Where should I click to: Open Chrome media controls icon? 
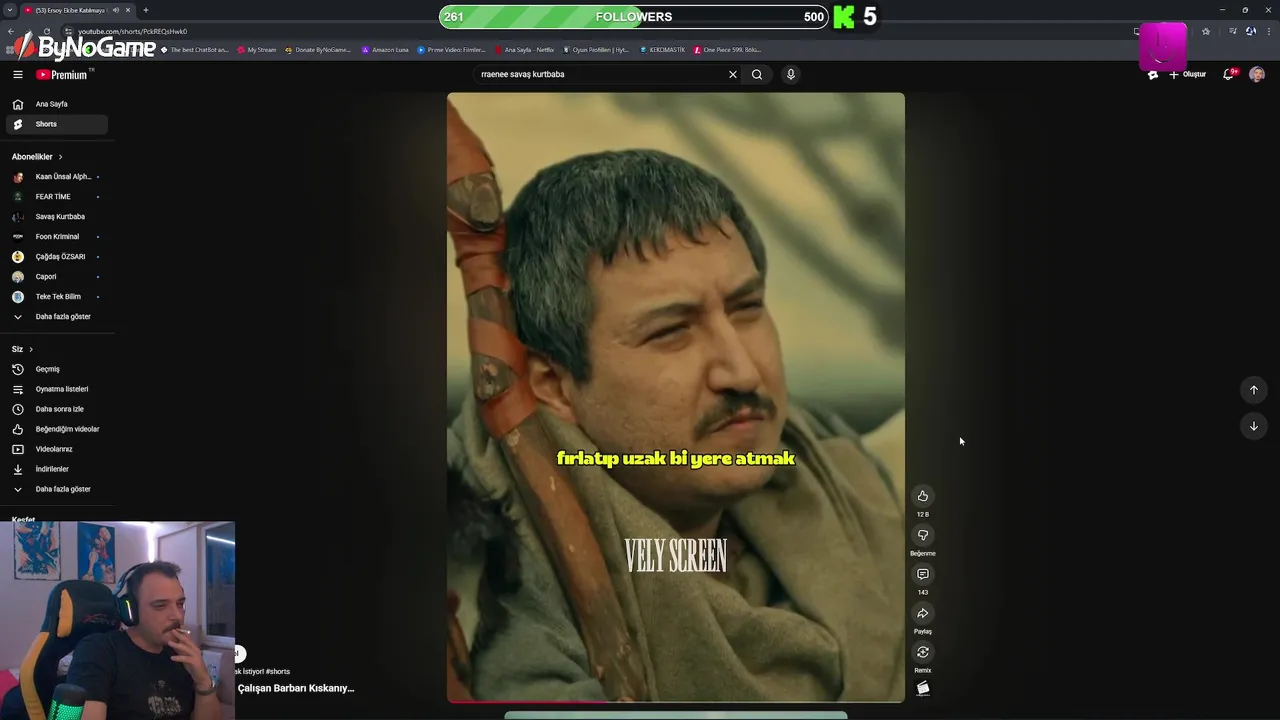tap(1232, 31)
